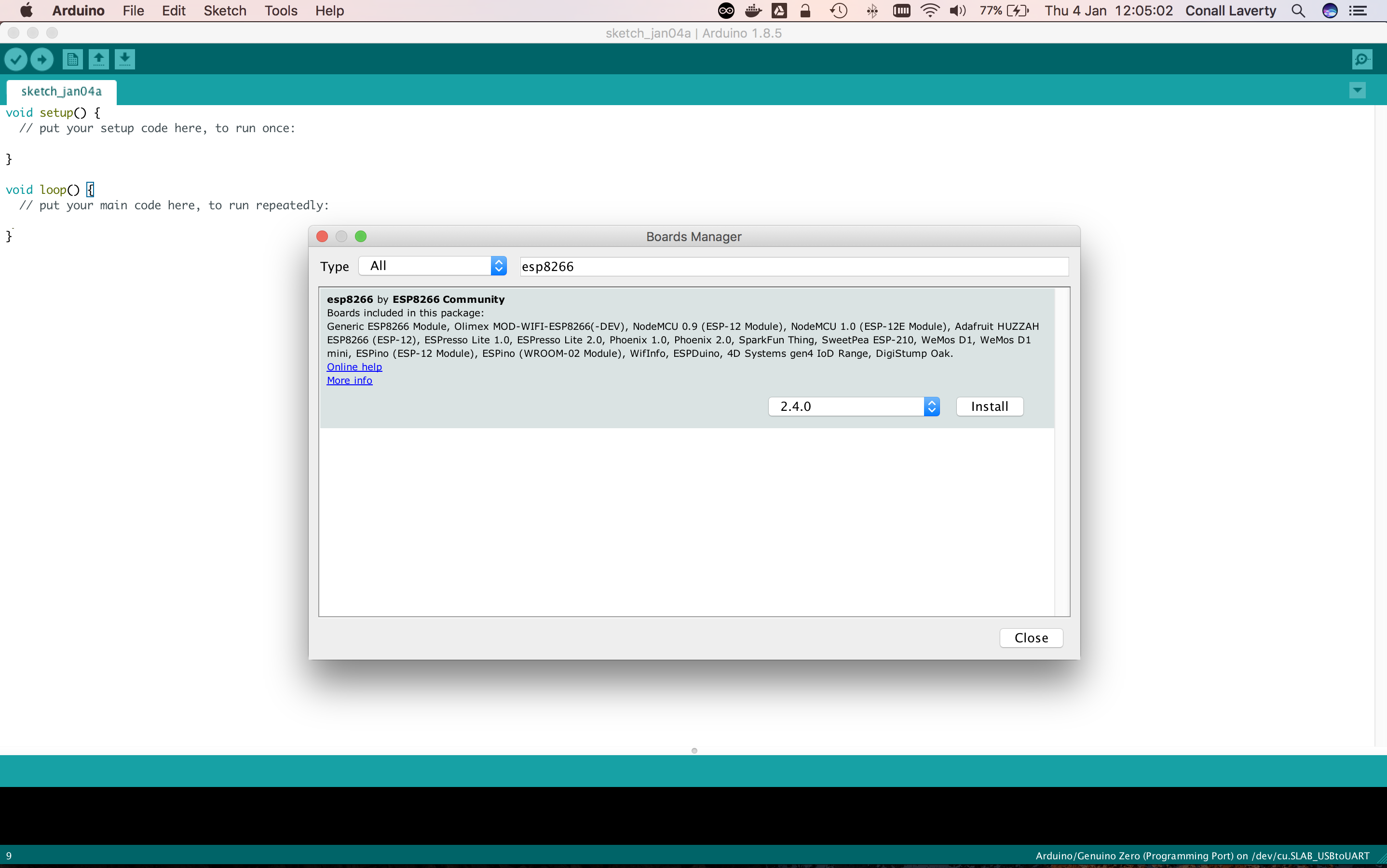Open the Tools menu

(281, 11)
